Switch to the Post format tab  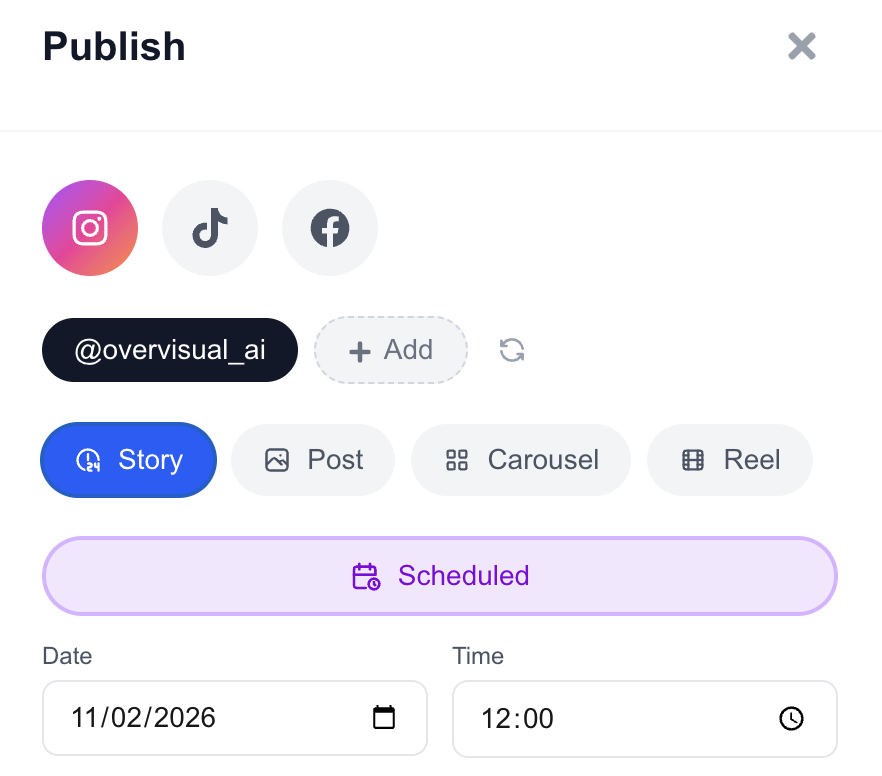(312, 460)
